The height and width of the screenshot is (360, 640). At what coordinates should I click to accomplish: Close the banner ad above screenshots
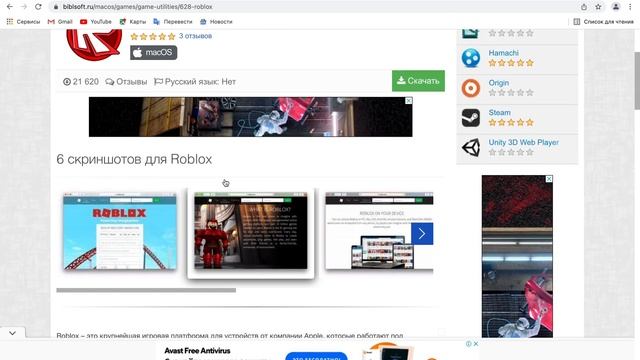(x=409, y=100)
